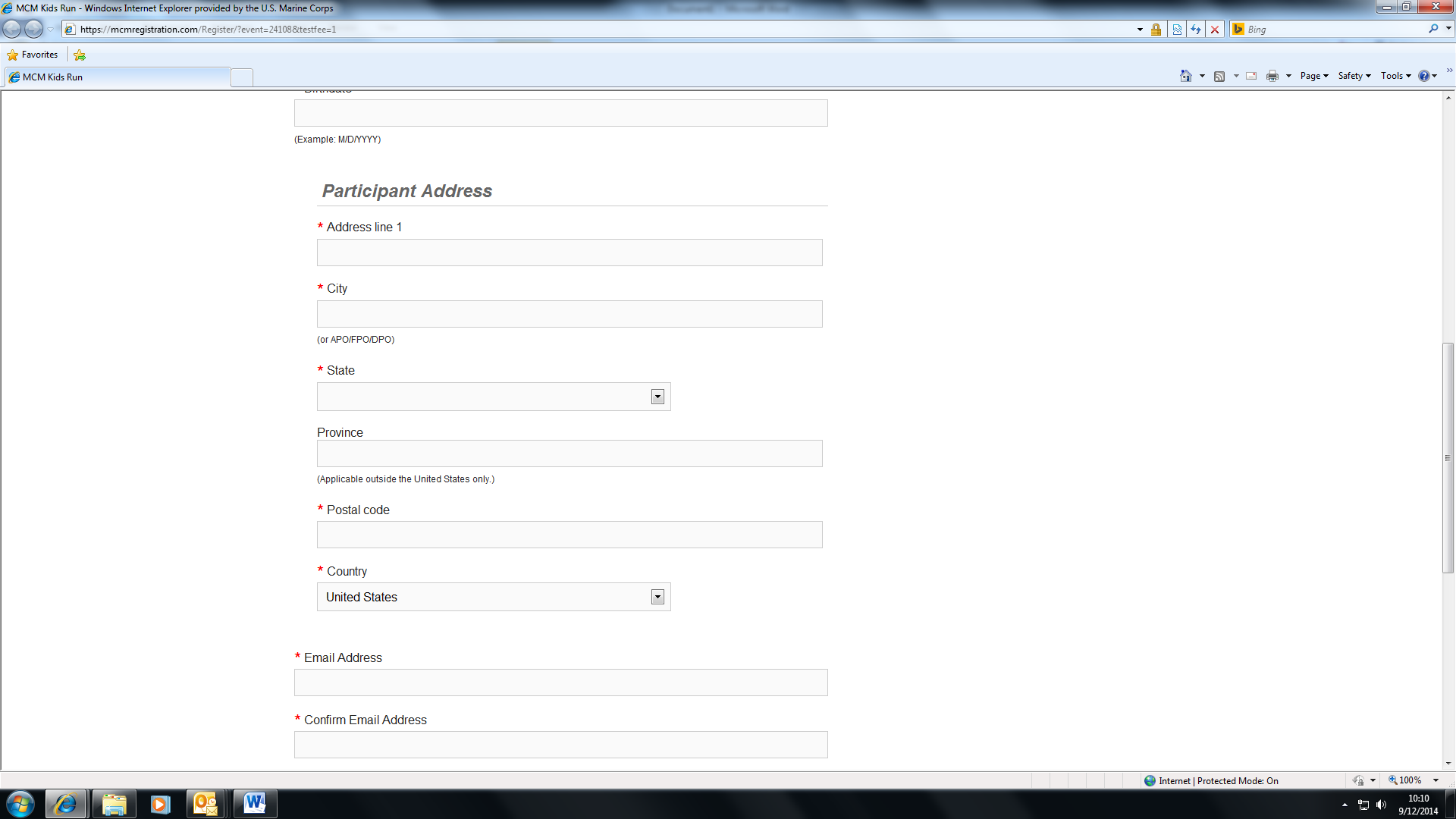Click the Address line 1 field

(x=569, y=253)
